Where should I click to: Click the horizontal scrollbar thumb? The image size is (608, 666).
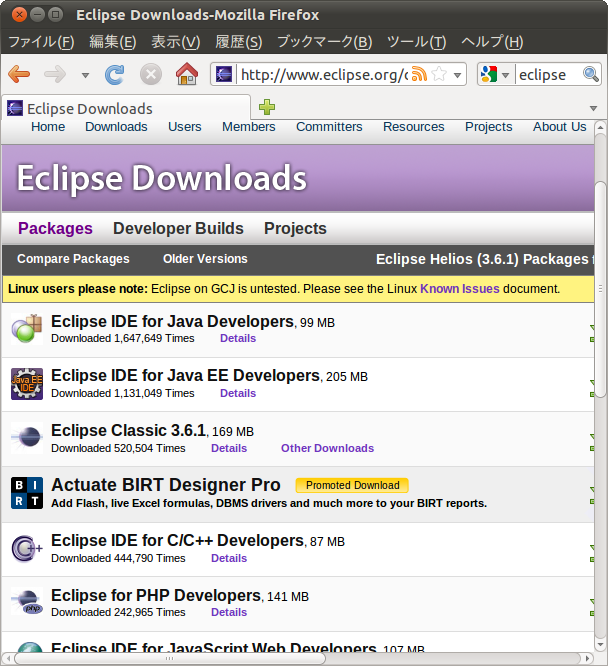170,659
